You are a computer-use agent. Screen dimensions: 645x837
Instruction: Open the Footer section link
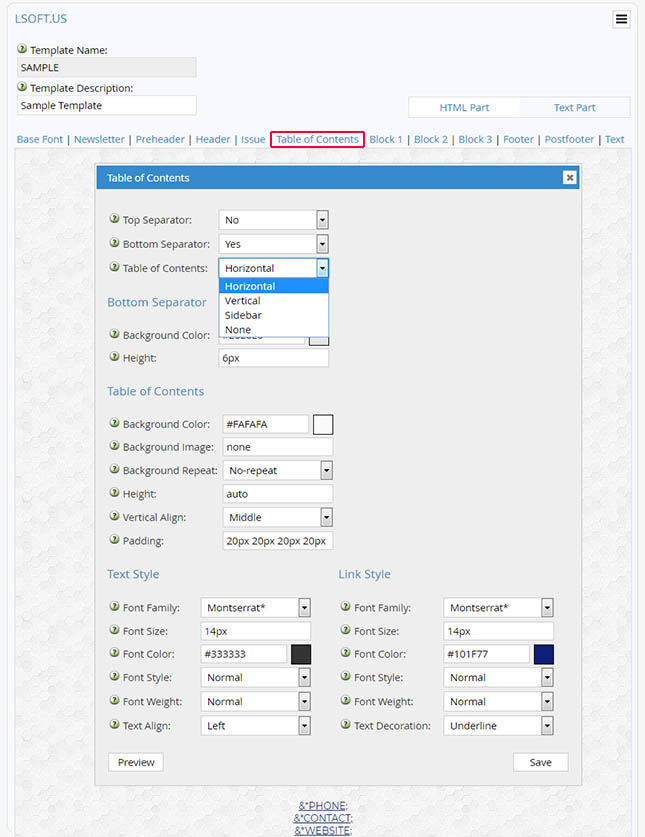[518, 139]
